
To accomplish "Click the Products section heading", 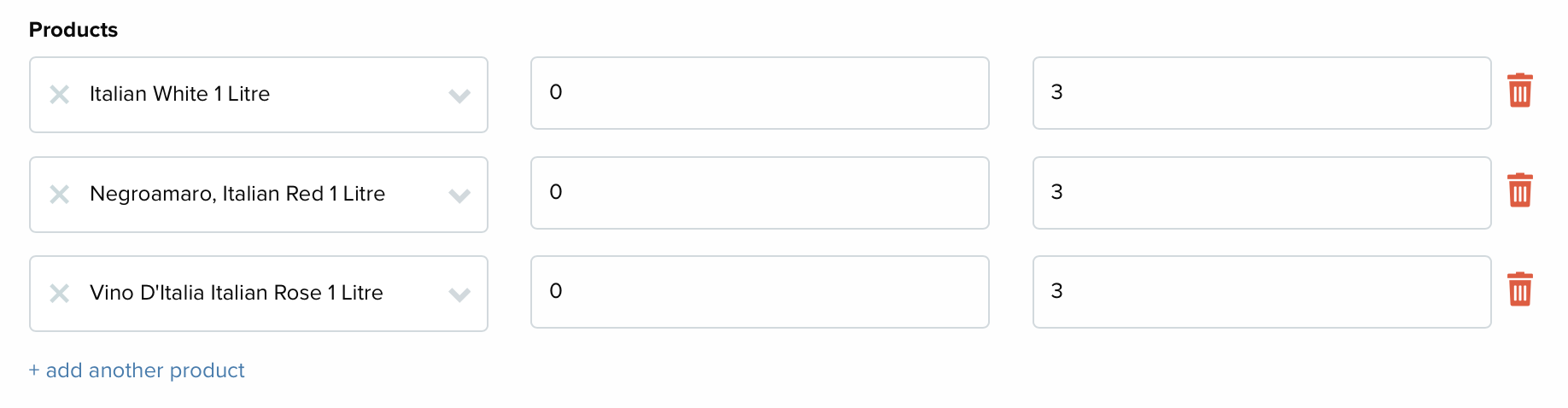I will click(x=73, y=30).
